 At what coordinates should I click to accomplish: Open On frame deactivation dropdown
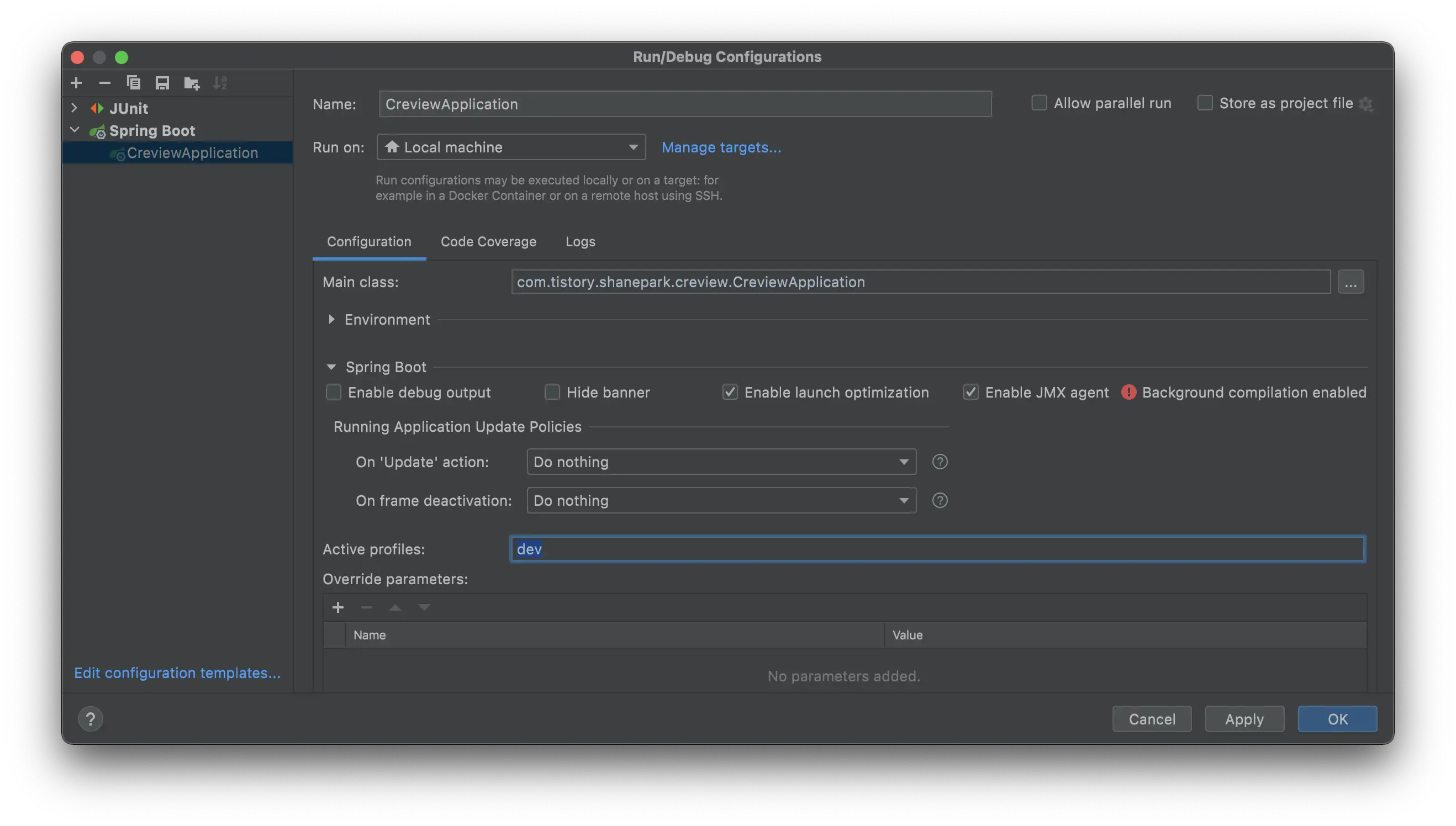click(721, 500)
